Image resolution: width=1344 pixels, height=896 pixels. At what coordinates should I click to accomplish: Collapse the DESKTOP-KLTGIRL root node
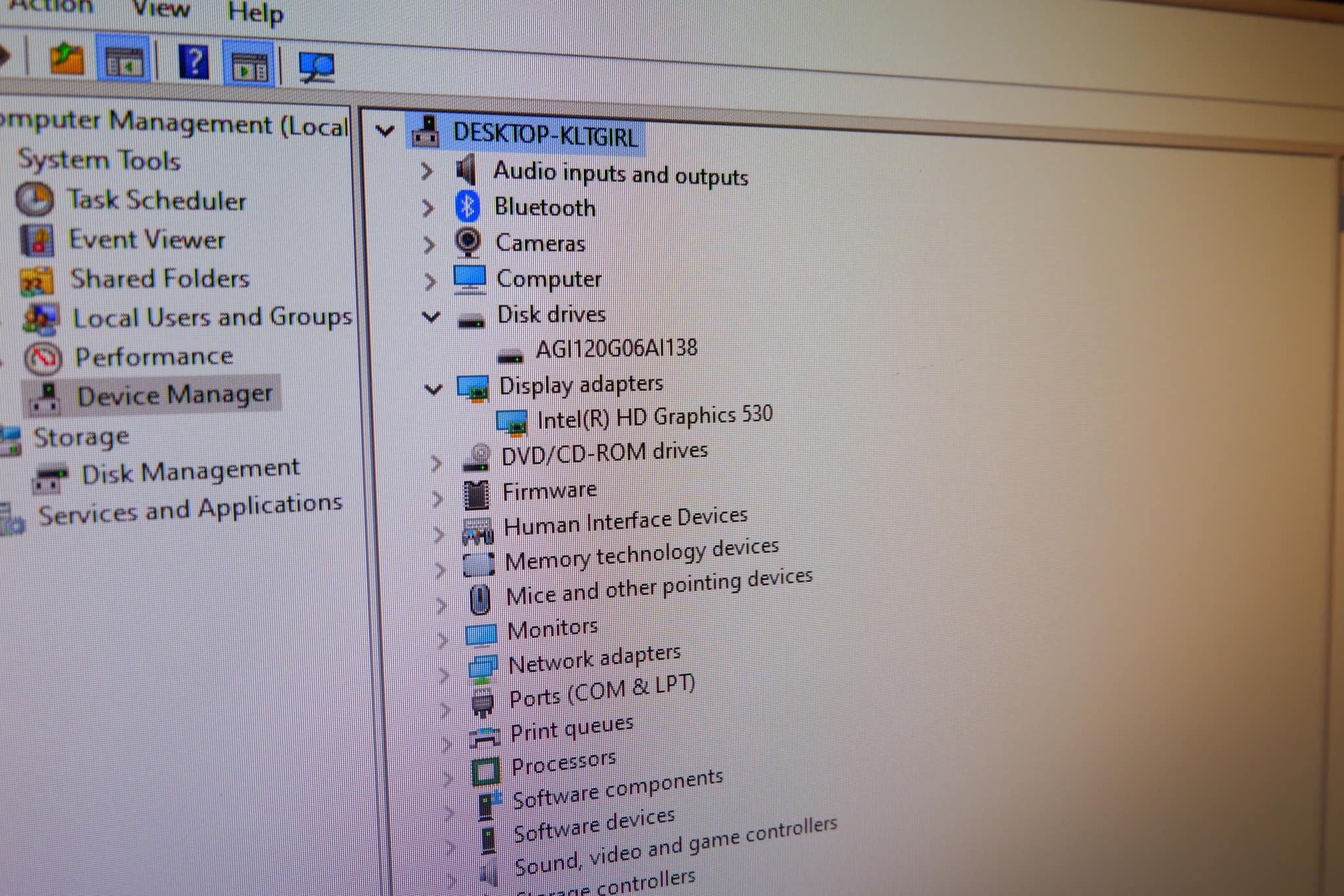[385, 131]
